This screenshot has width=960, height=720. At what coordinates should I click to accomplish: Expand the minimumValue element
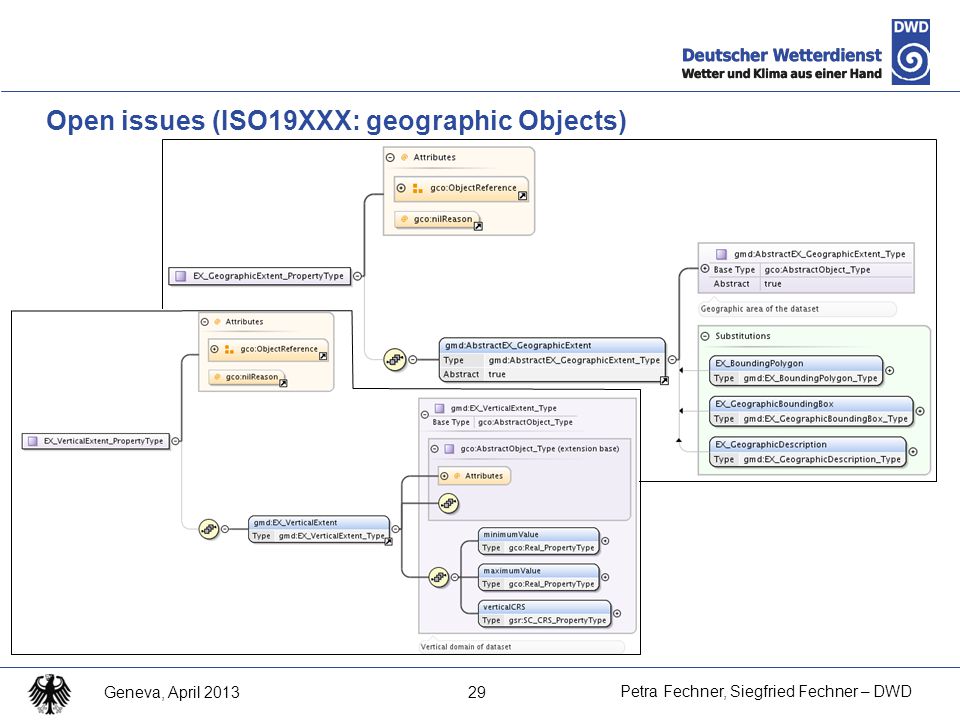(605, 541)
